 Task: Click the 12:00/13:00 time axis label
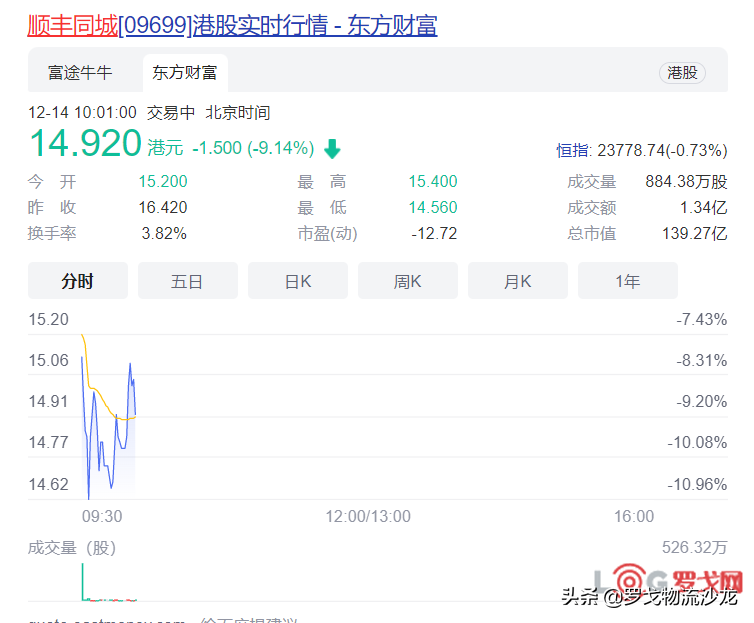coord(368,516)
